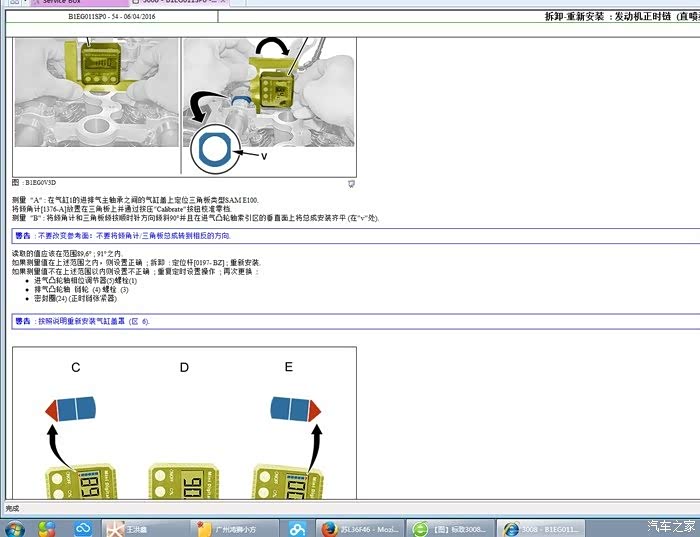The image size is (700, 537).
Task: Click the Windows Start button
Action: (14, 527)
